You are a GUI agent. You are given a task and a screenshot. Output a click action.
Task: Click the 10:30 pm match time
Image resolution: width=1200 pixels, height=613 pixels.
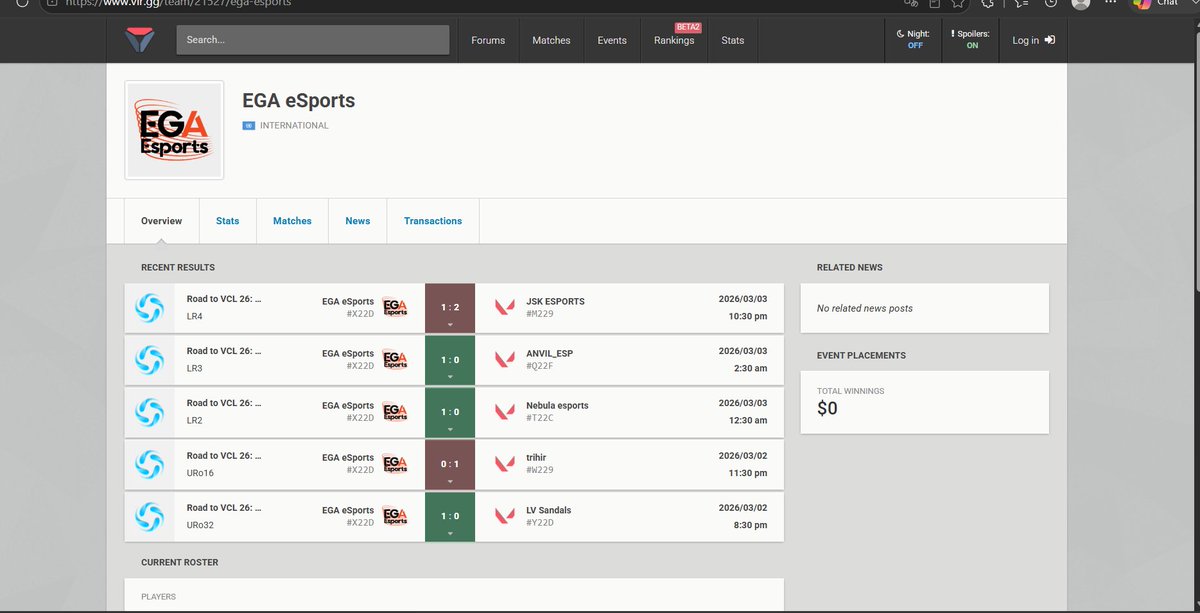tap(748, 317)
